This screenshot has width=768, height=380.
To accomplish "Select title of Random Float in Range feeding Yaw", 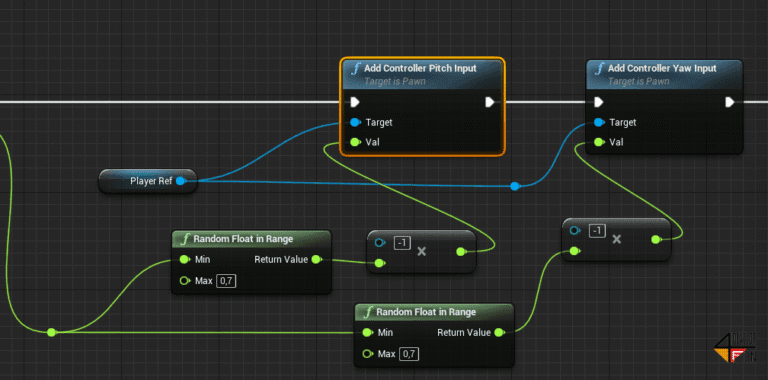I will 426,312.
